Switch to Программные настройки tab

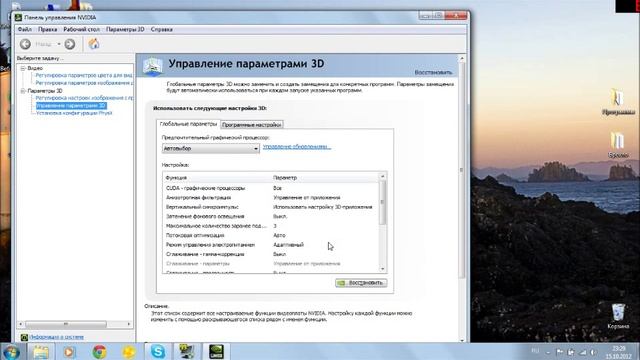point(251,124)
